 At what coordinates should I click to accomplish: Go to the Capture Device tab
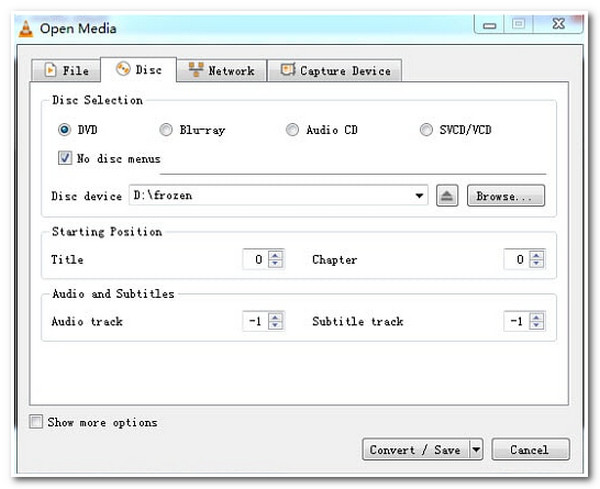tap(335, 70)
